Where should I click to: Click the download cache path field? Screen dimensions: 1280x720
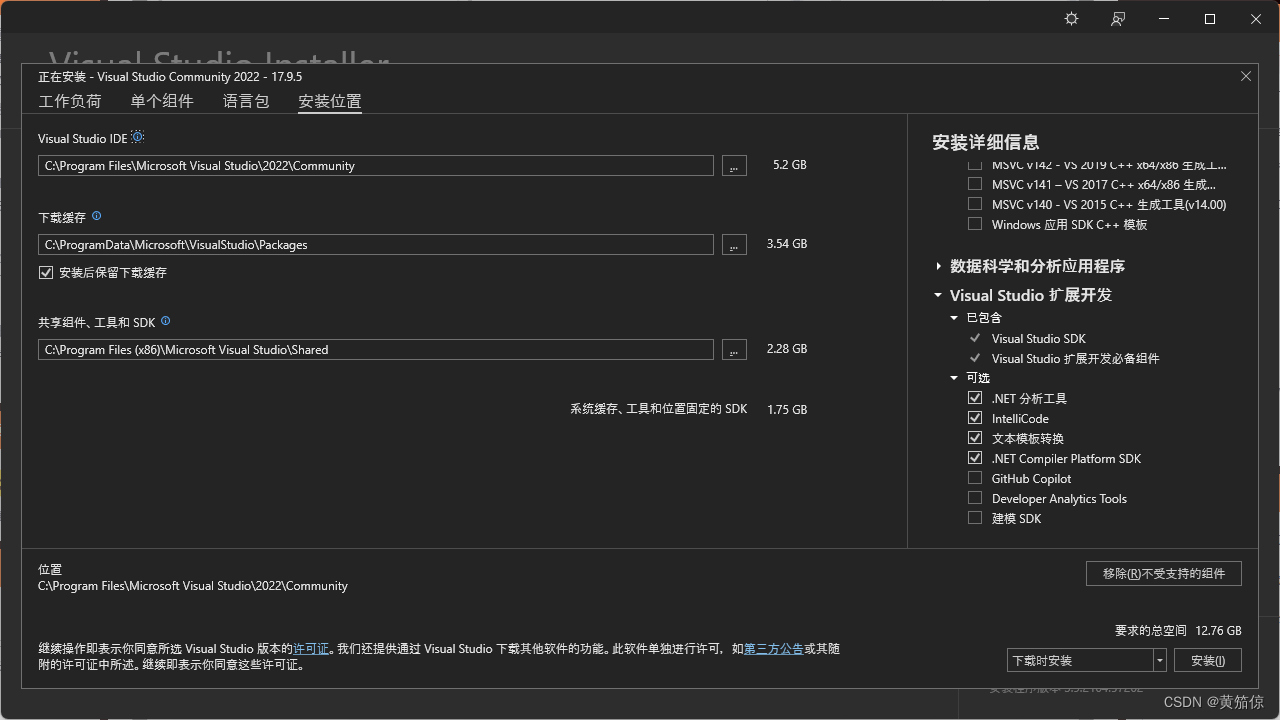click(x=376, y=245)
